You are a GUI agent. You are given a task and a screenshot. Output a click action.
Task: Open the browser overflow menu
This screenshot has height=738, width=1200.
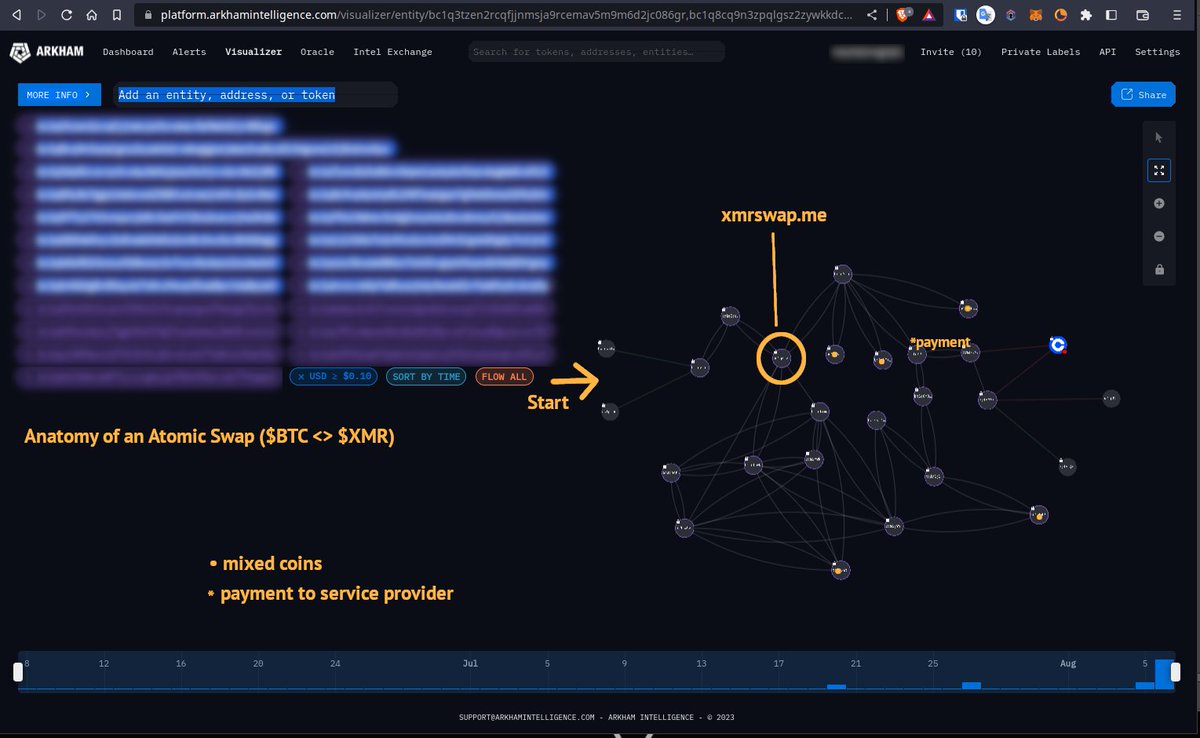1177,15
